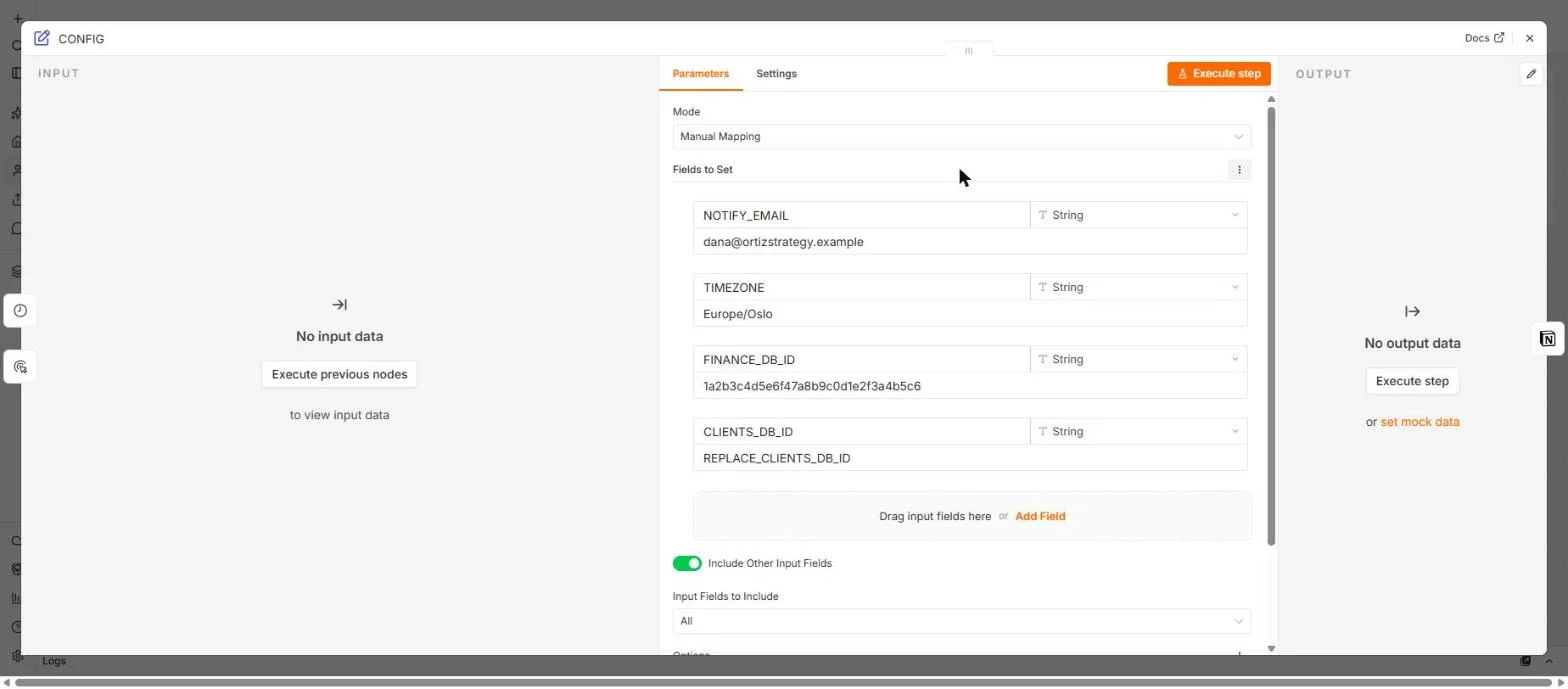
Task: Open type dropdown for TIMEZONE field
Action: pyautogui.click(x=1138, y=287)
